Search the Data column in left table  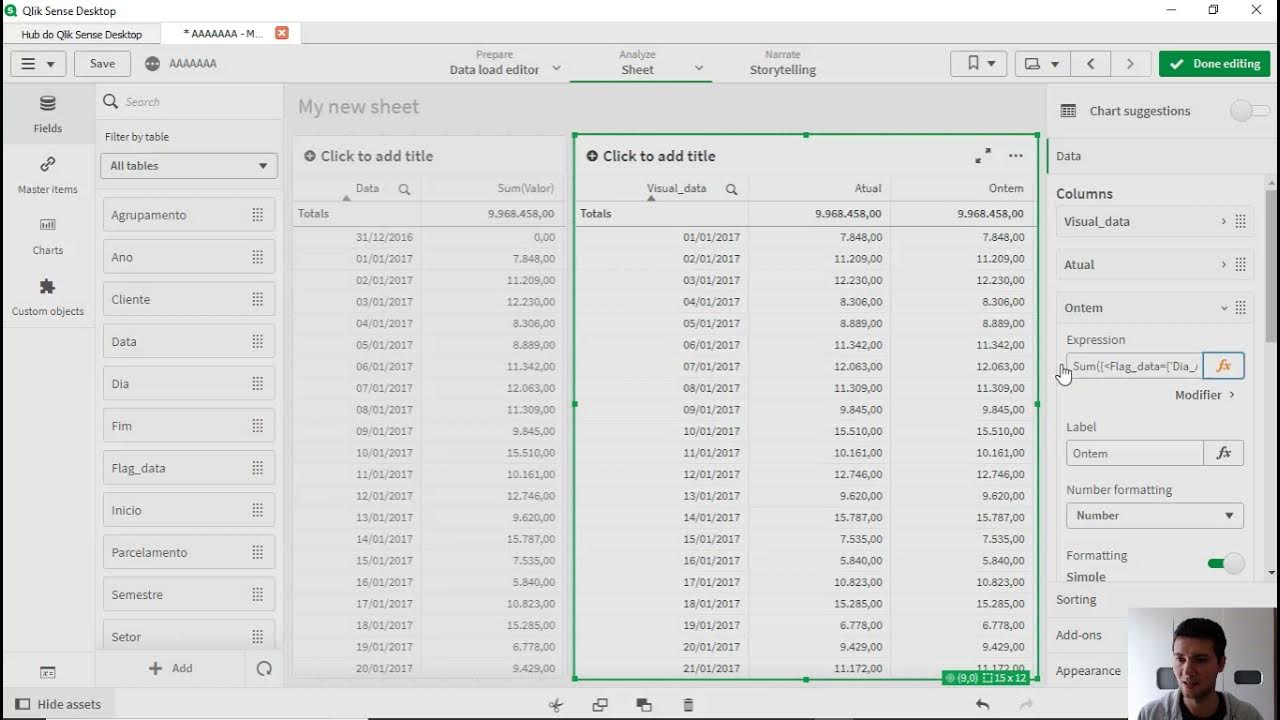coord(404,188)
